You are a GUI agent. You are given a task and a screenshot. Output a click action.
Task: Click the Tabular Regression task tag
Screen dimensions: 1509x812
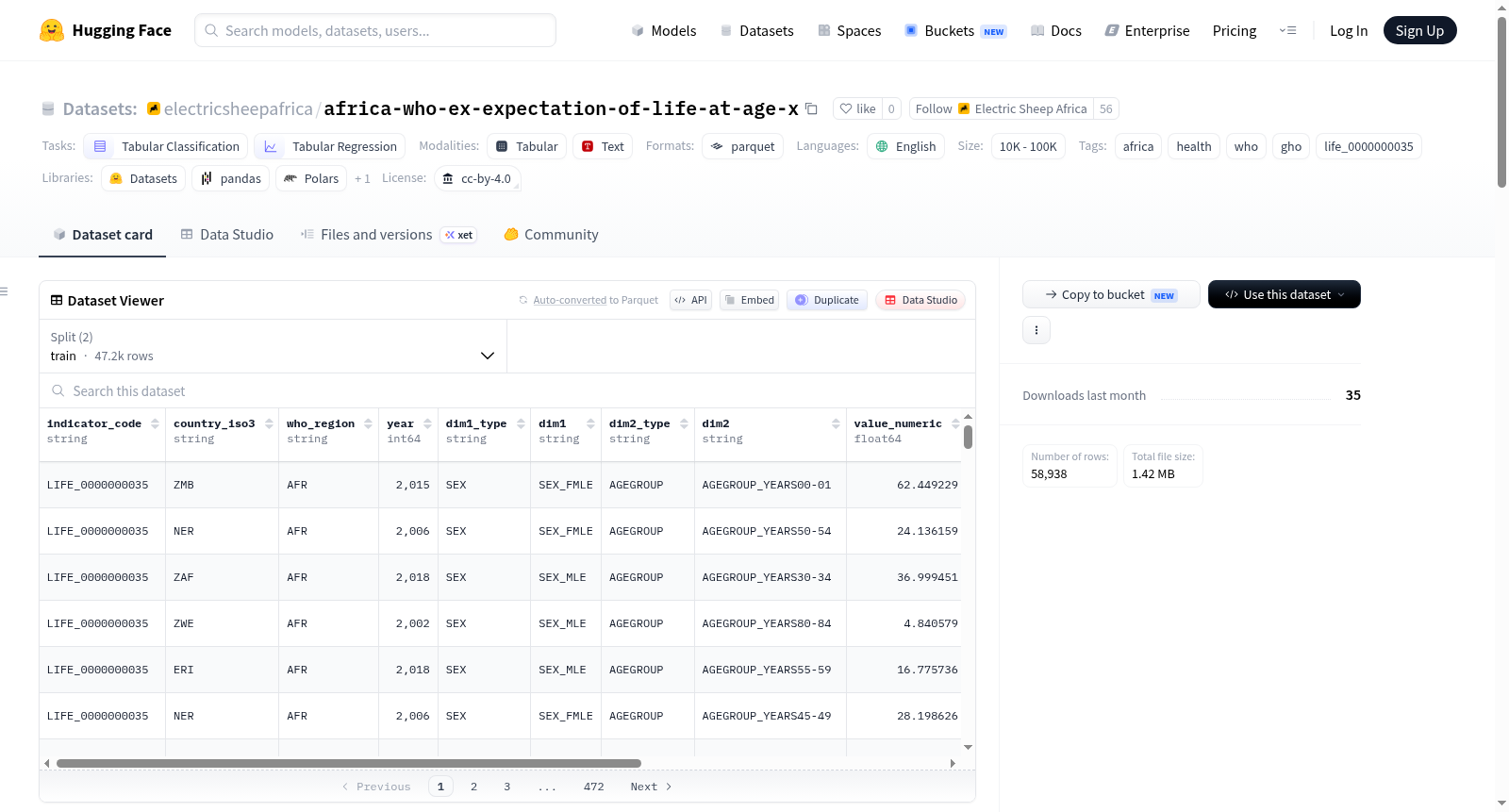330,146
